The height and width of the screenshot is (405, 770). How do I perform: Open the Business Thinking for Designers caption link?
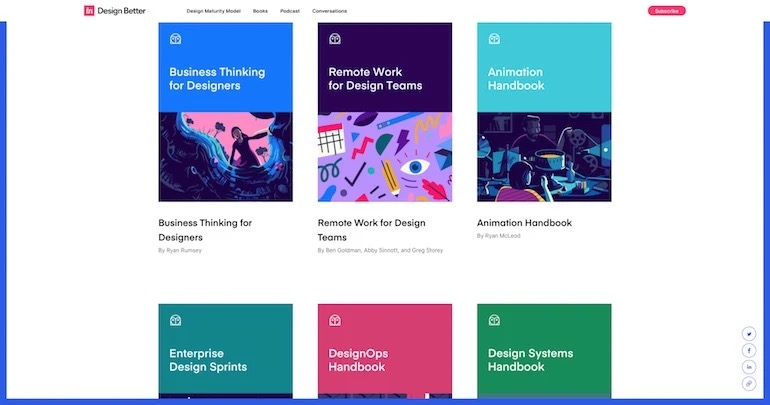(x=205, y=230)
